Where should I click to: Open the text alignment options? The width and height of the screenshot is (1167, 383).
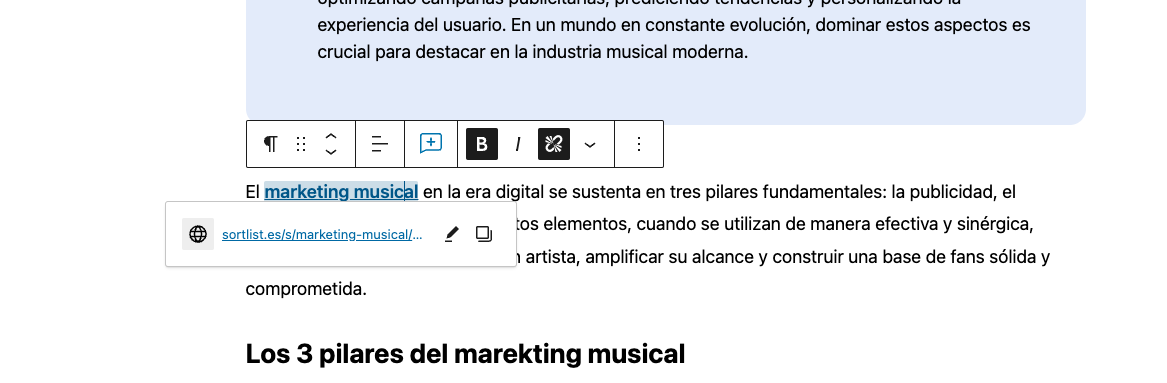click(x=380, y=144)
